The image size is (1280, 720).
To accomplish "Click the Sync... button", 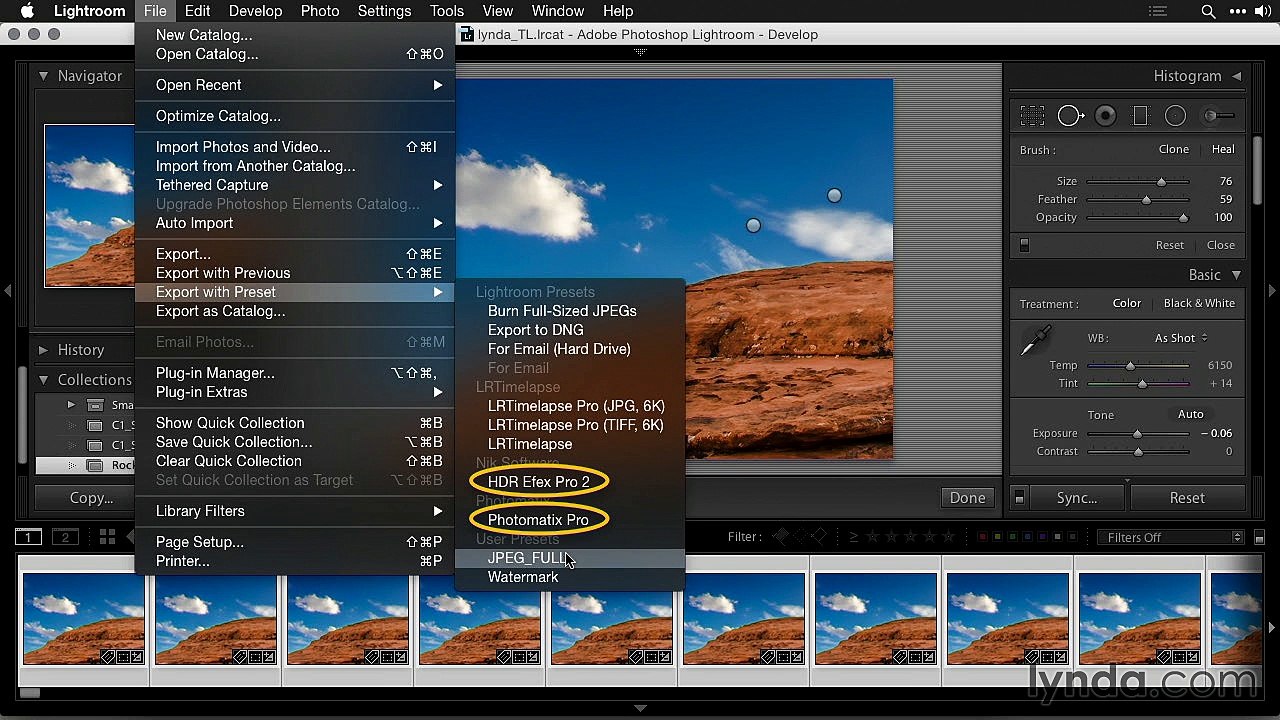I will click(1077, 497).
